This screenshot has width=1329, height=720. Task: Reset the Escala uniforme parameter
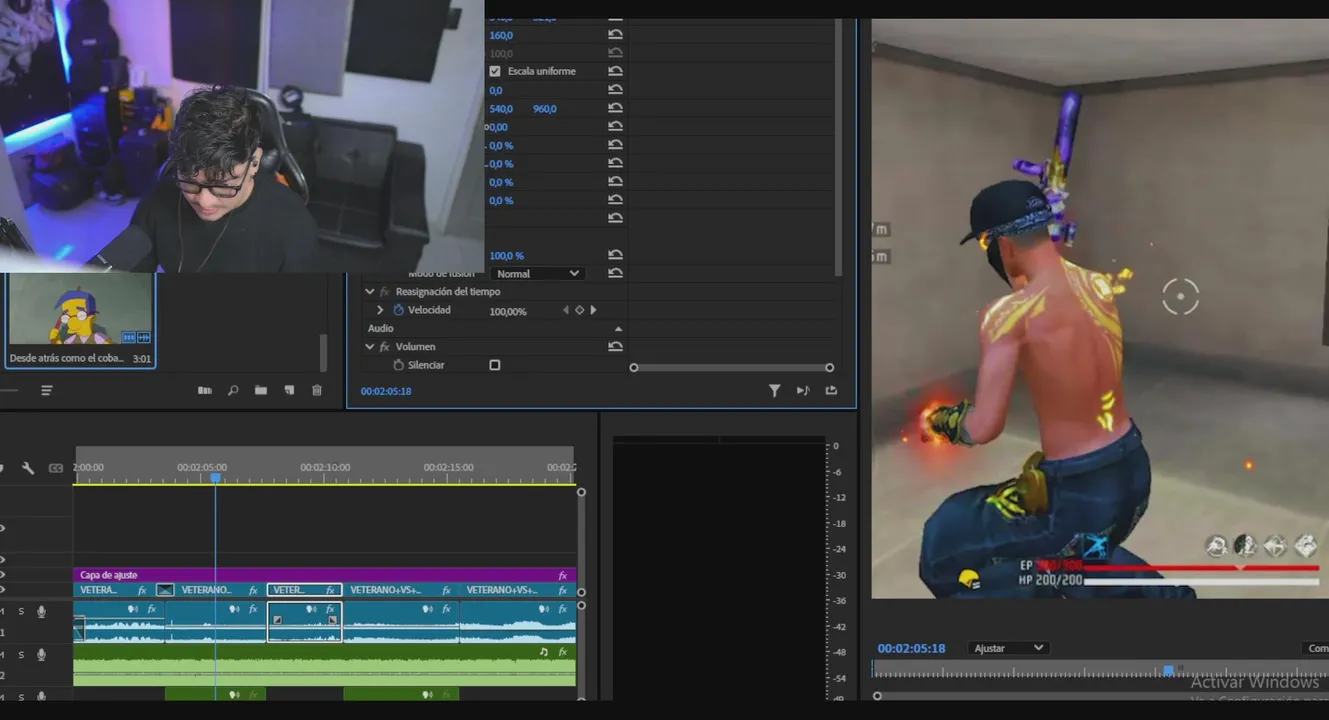click(615, 71)
